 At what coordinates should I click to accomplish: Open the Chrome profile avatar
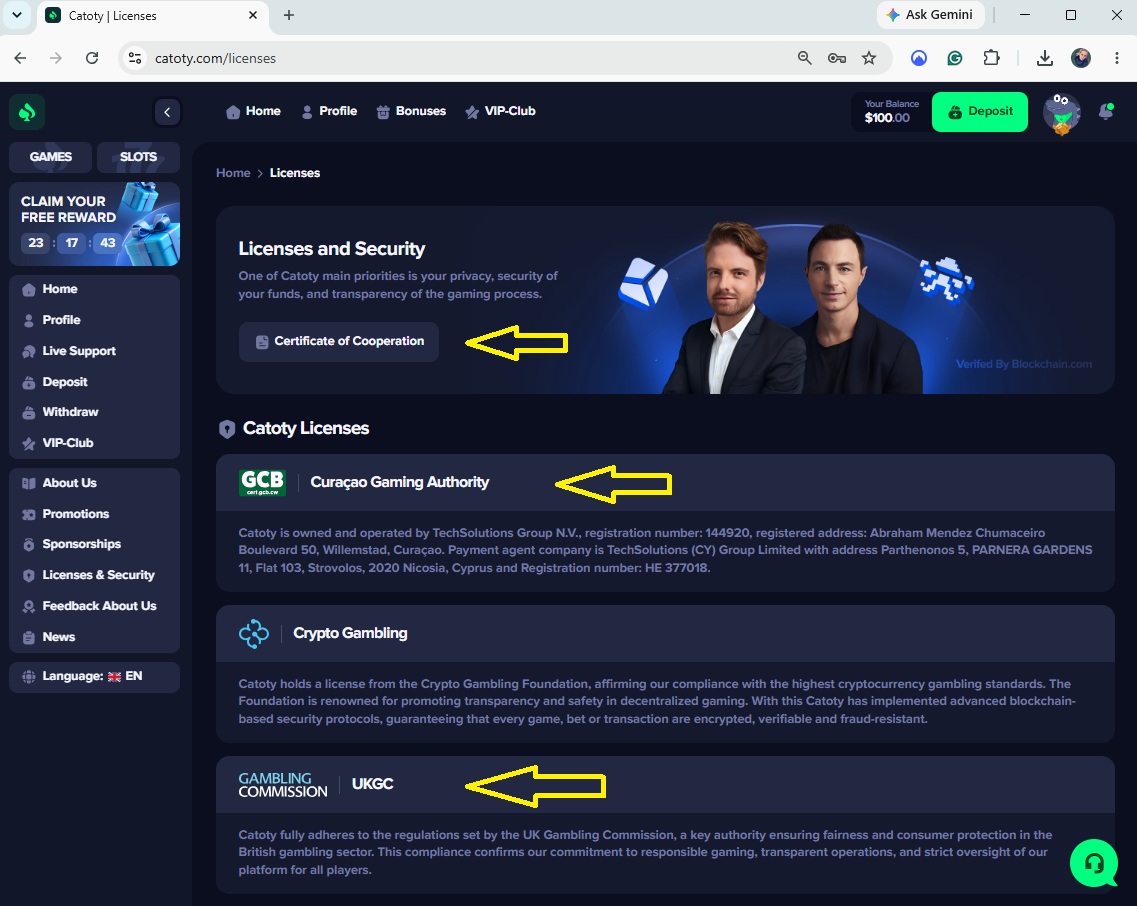[x=1081, y=58]
